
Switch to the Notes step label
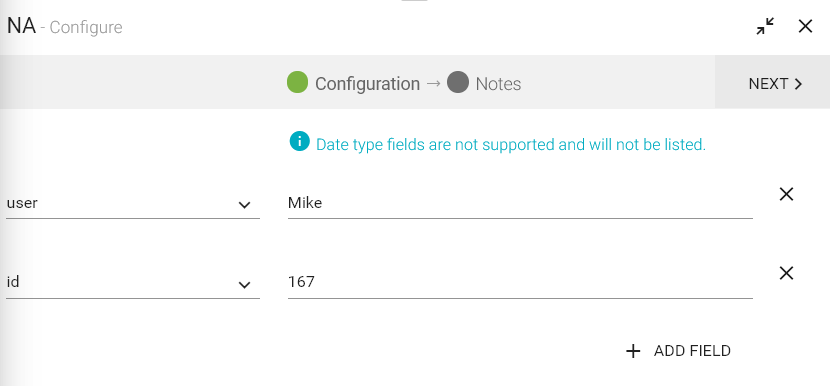(x=498, y=84)
